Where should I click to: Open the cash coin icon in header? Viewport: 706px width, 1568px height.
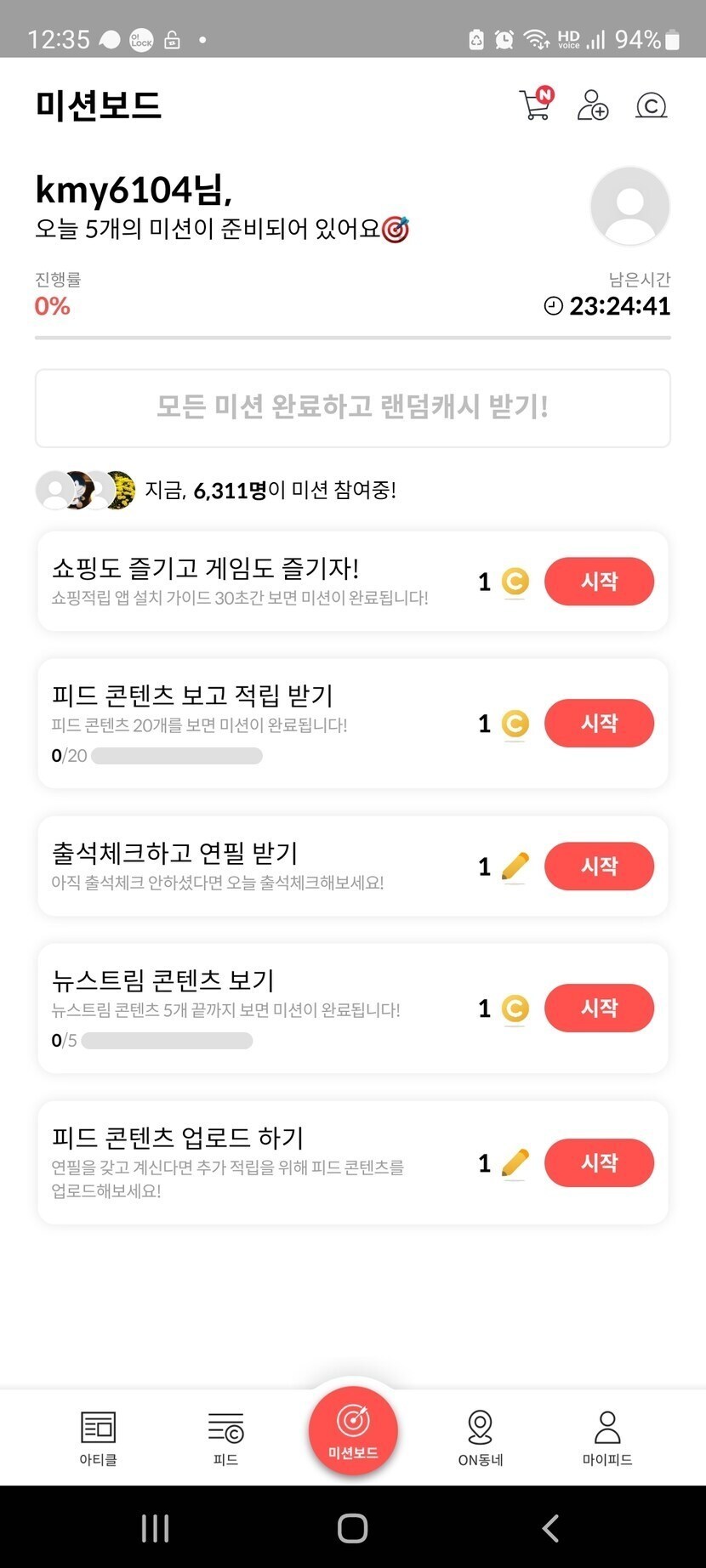pos(651,105)
